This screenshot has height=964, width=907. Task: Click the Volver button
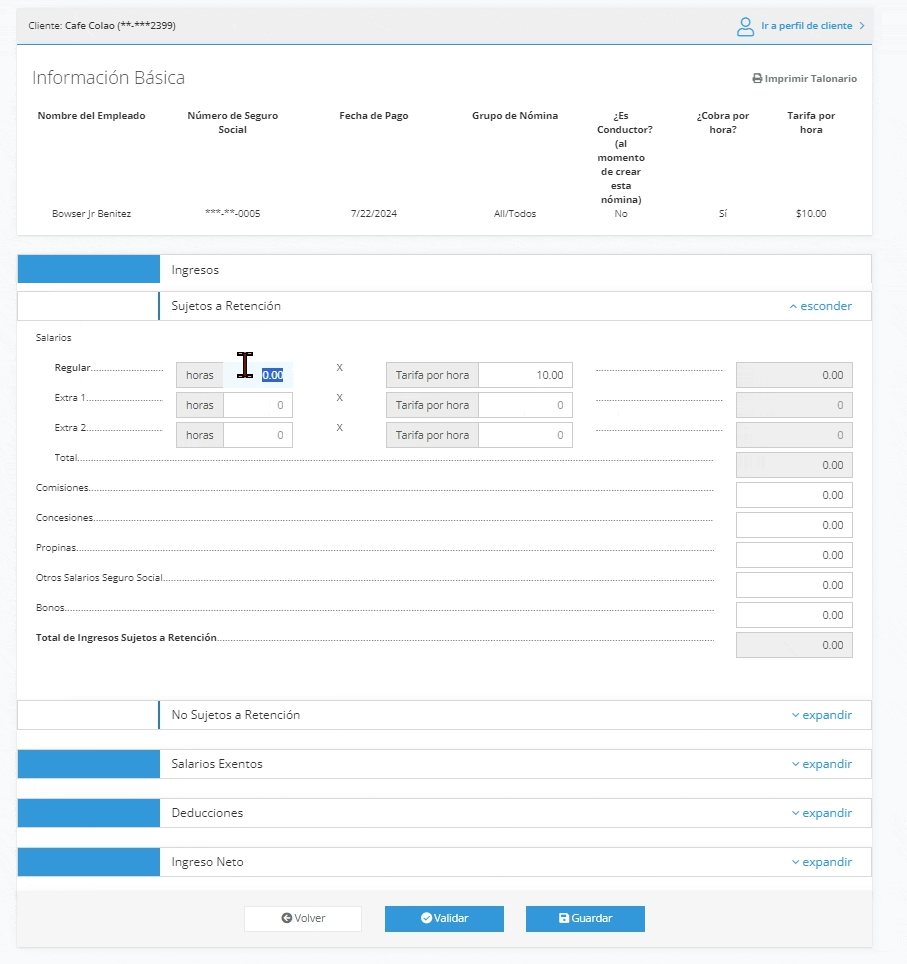click(x=303, y=919)
